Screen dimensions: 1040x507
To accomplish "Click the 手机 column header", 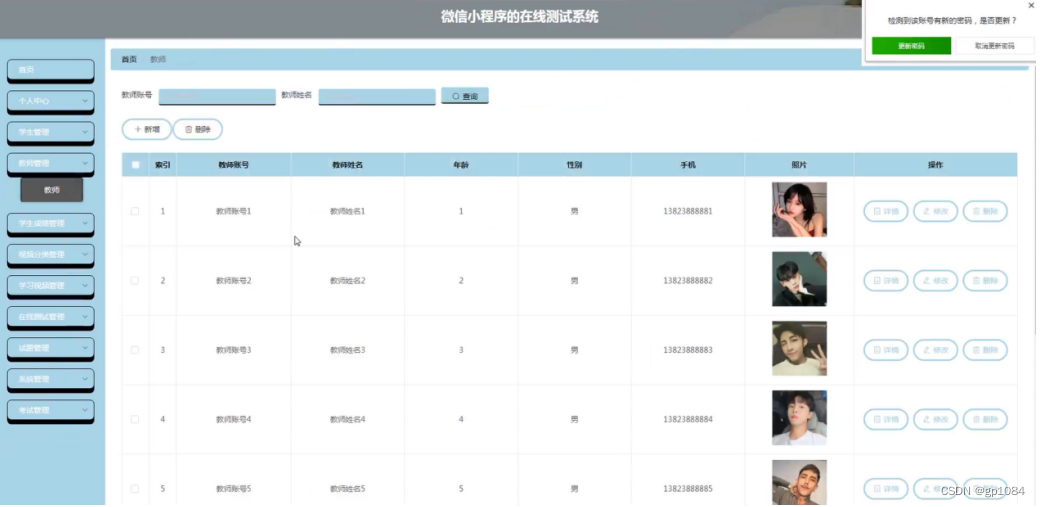I will point(688,165).
